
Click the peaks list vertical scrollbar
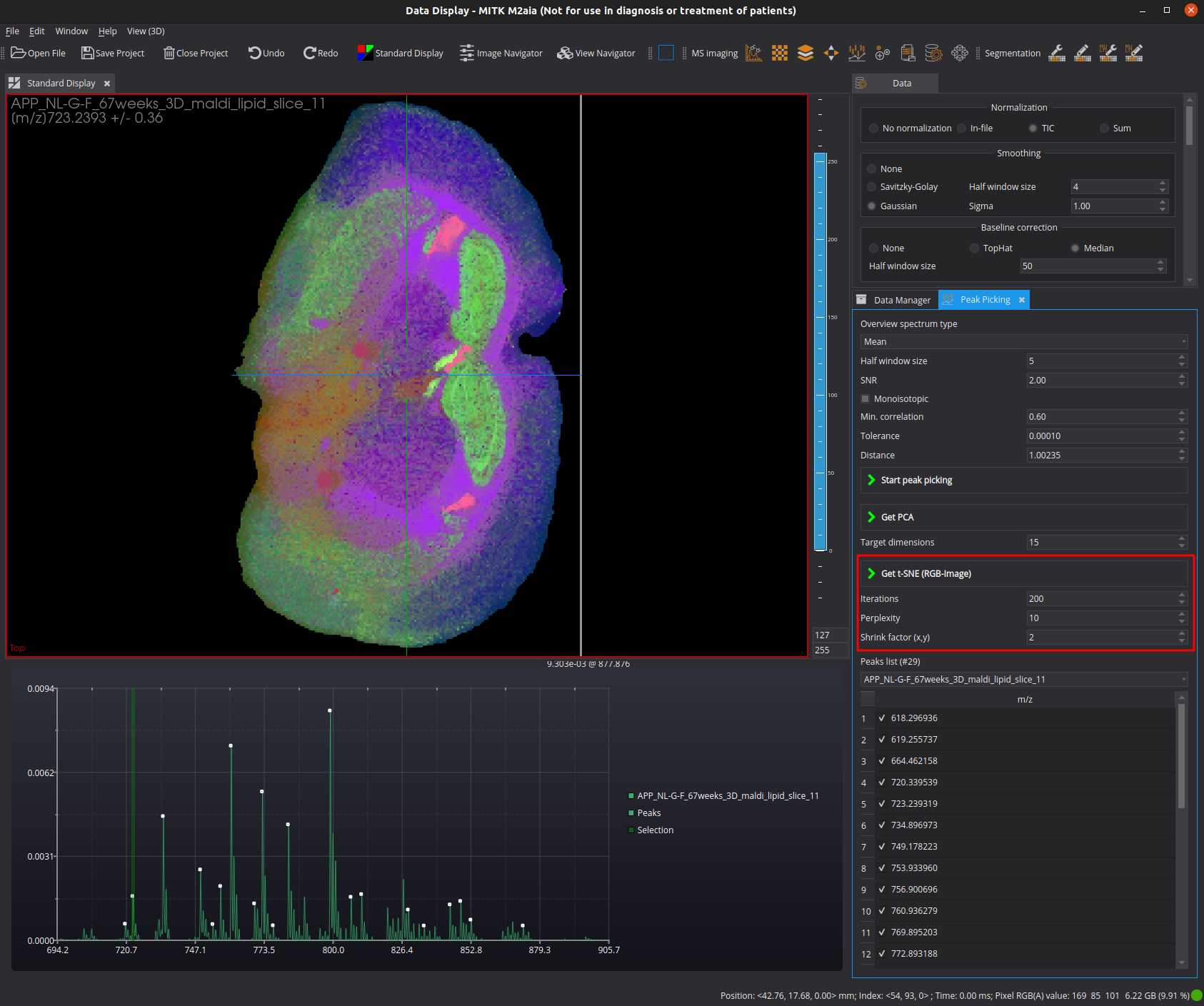[1181, 757]
